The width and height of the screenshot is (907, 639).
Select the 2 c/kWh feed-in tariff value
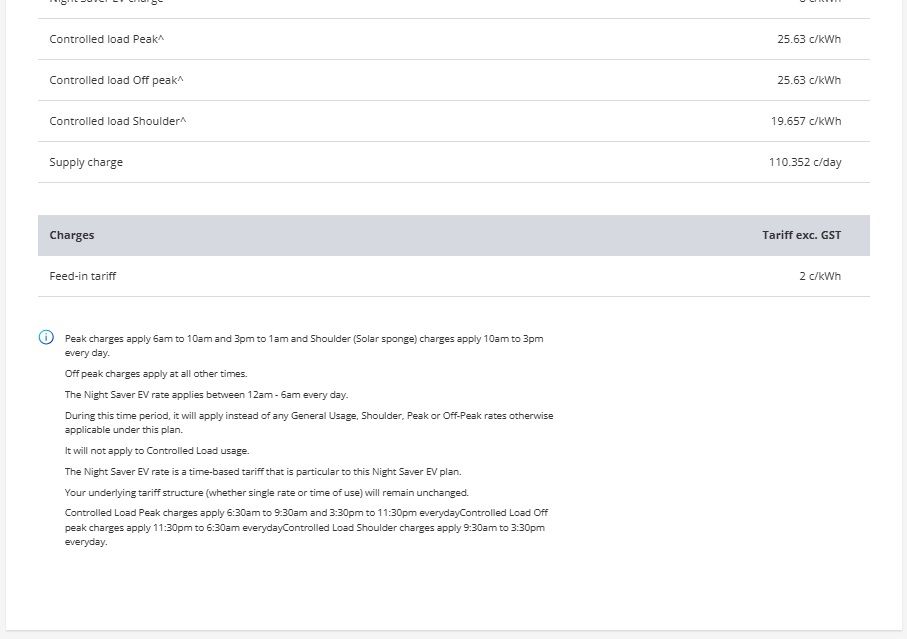[x=819, y=276]
